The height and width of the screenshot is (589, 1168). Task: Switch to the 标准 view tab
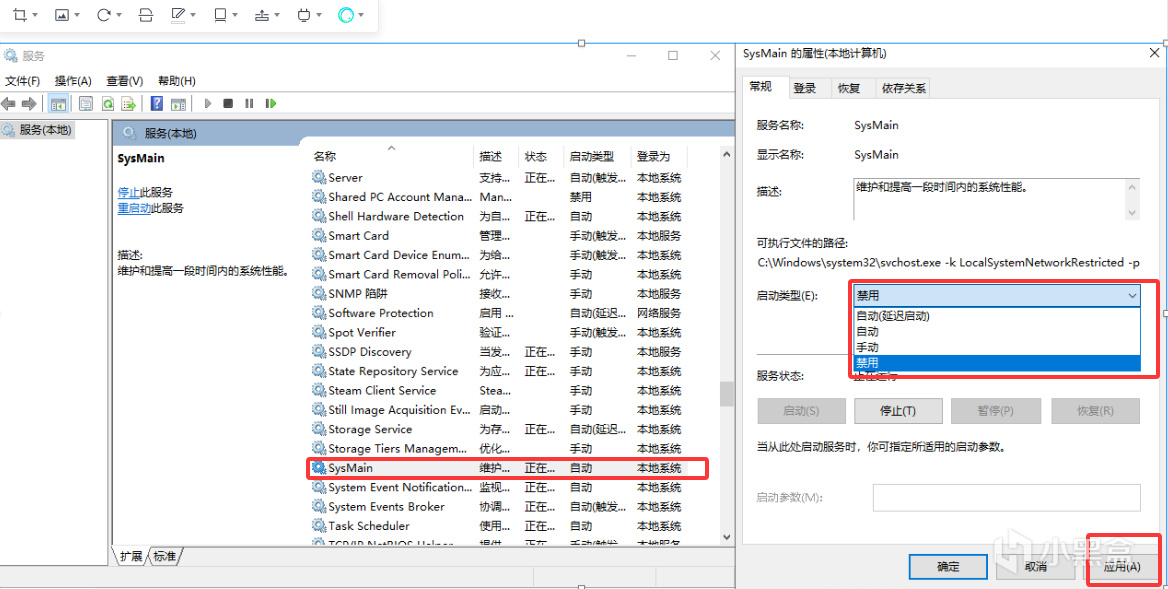165,556
